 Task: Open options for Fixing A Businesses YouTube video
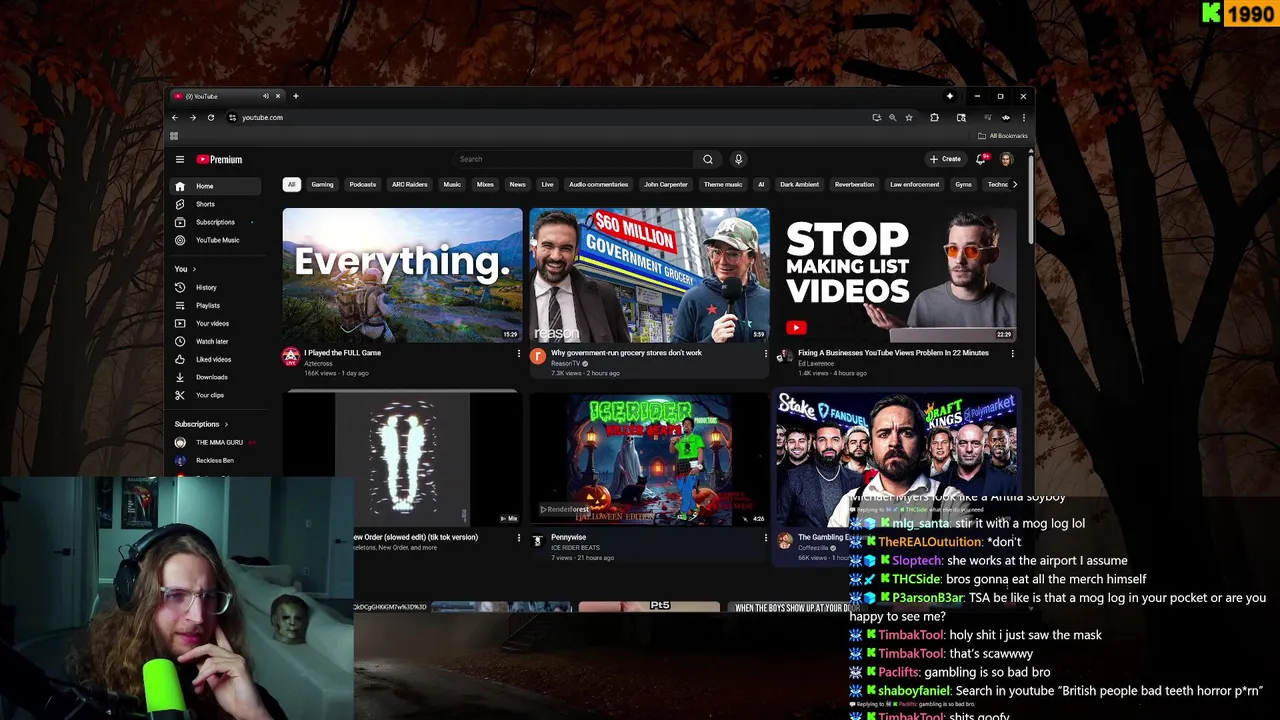click(1012, 353)
